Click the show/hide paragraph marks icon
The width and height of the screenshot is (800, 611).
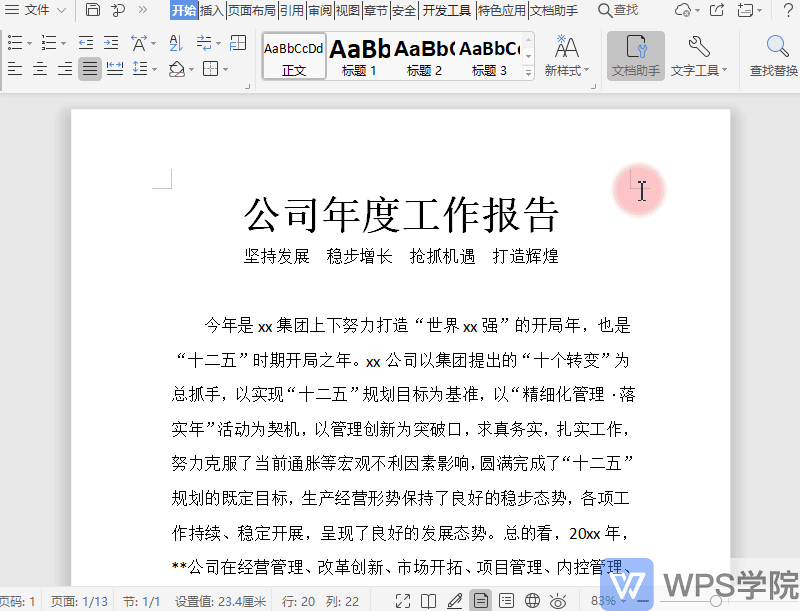204,43
